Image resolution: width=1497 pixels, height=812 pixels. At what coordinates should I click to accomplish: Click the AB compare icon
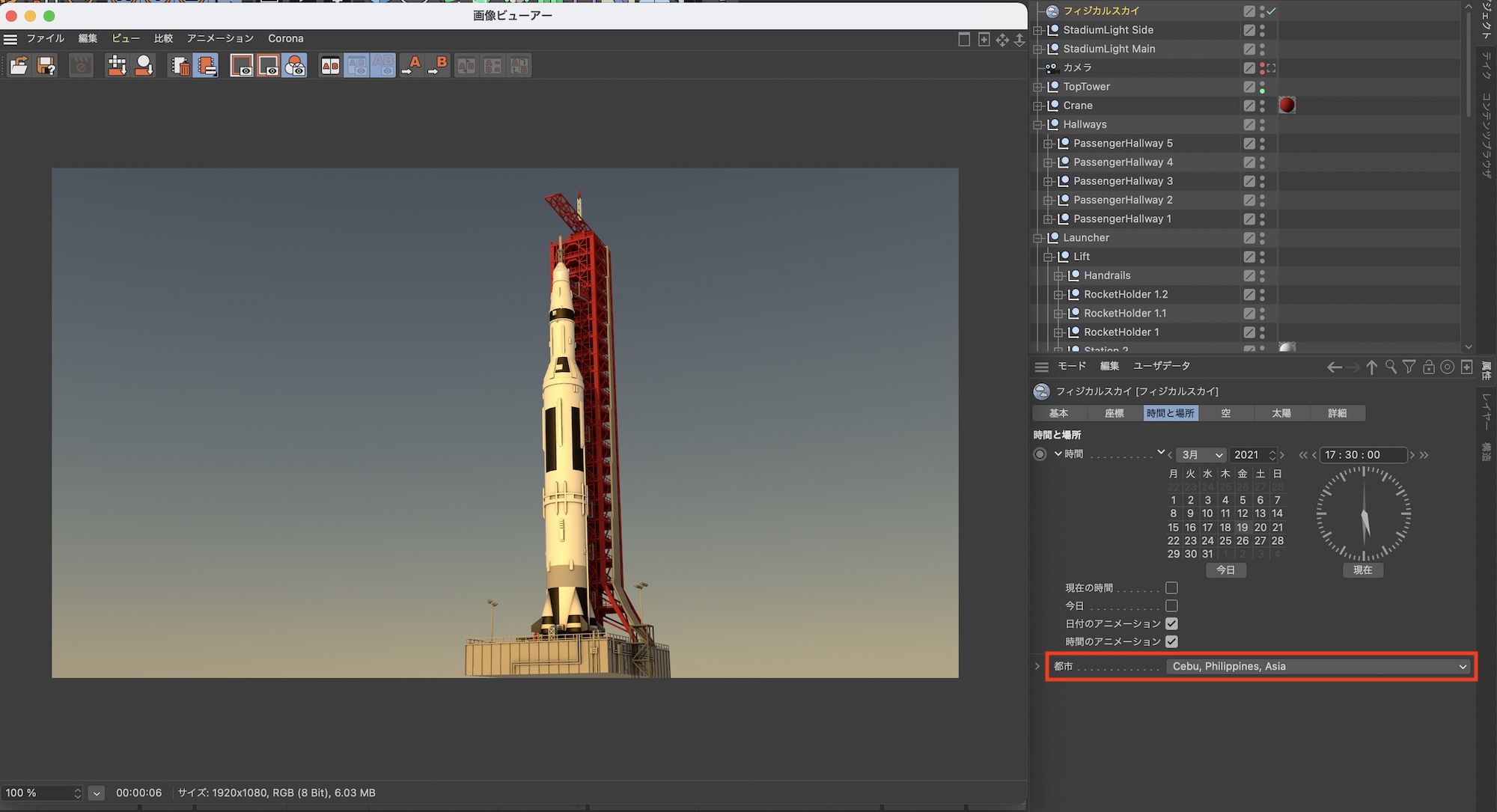click(x=330, y=66)
